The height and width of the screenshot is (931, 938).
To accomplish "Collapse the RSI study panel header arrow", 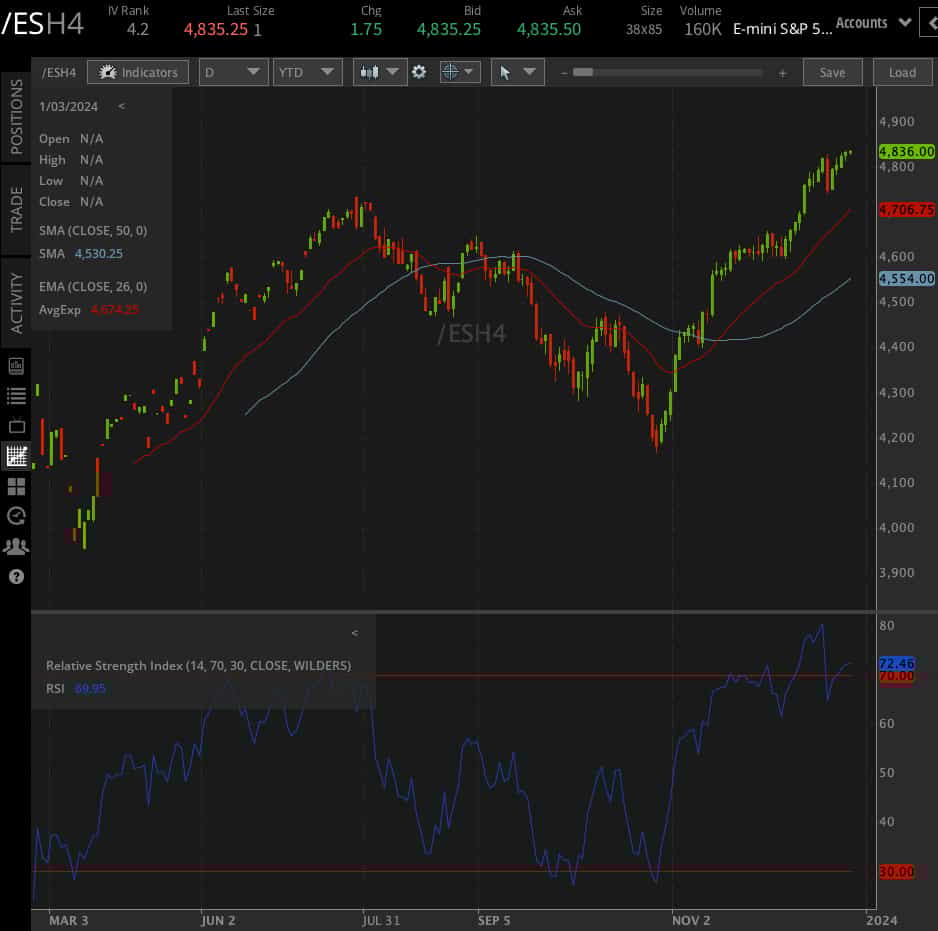I will (x=354, y=632).
